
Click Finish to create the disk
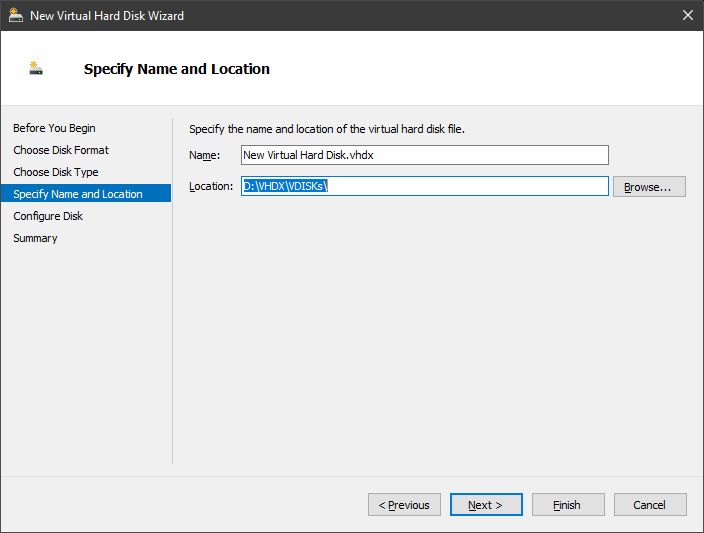[568, 505]
